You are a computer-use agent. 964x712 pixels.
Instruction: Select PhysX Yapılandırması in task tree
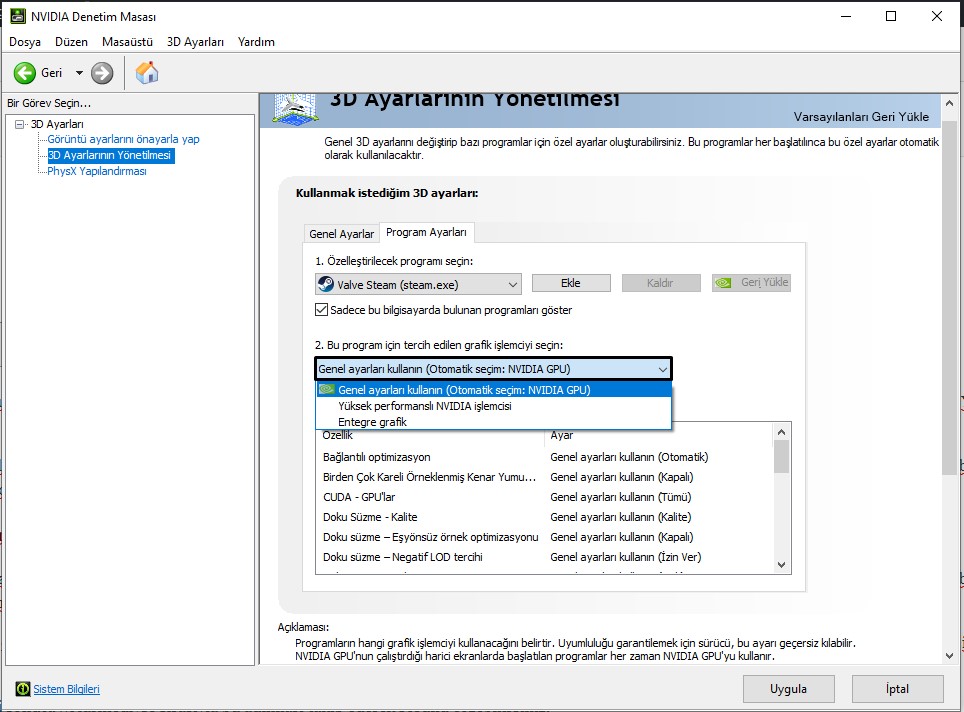97,171
